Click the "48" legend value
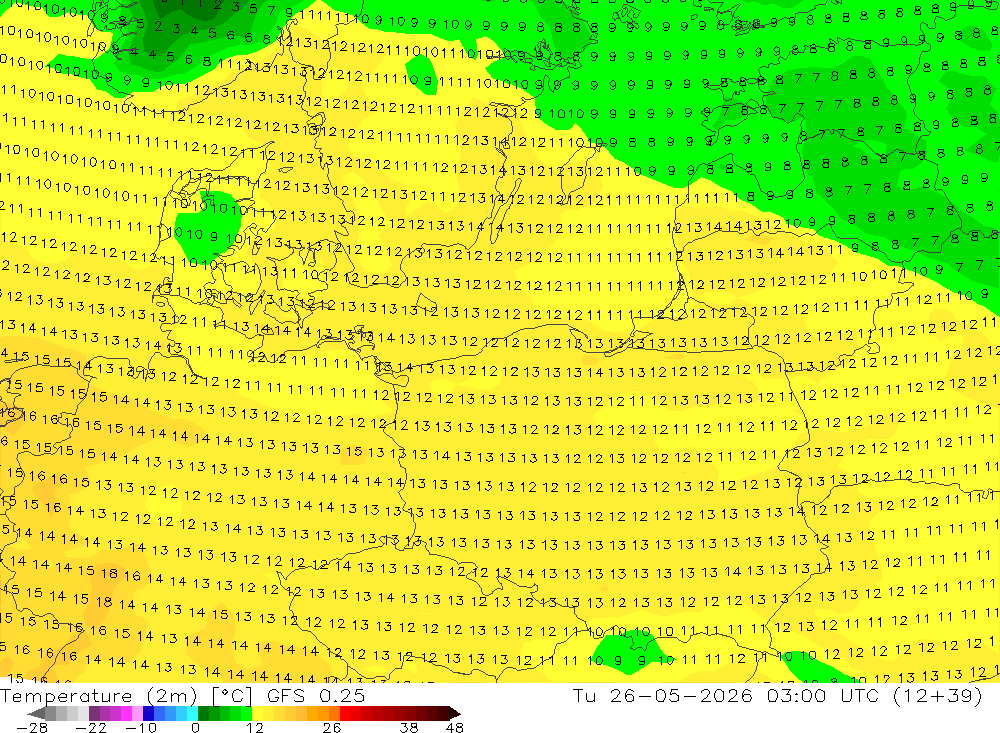 point(455,727)
